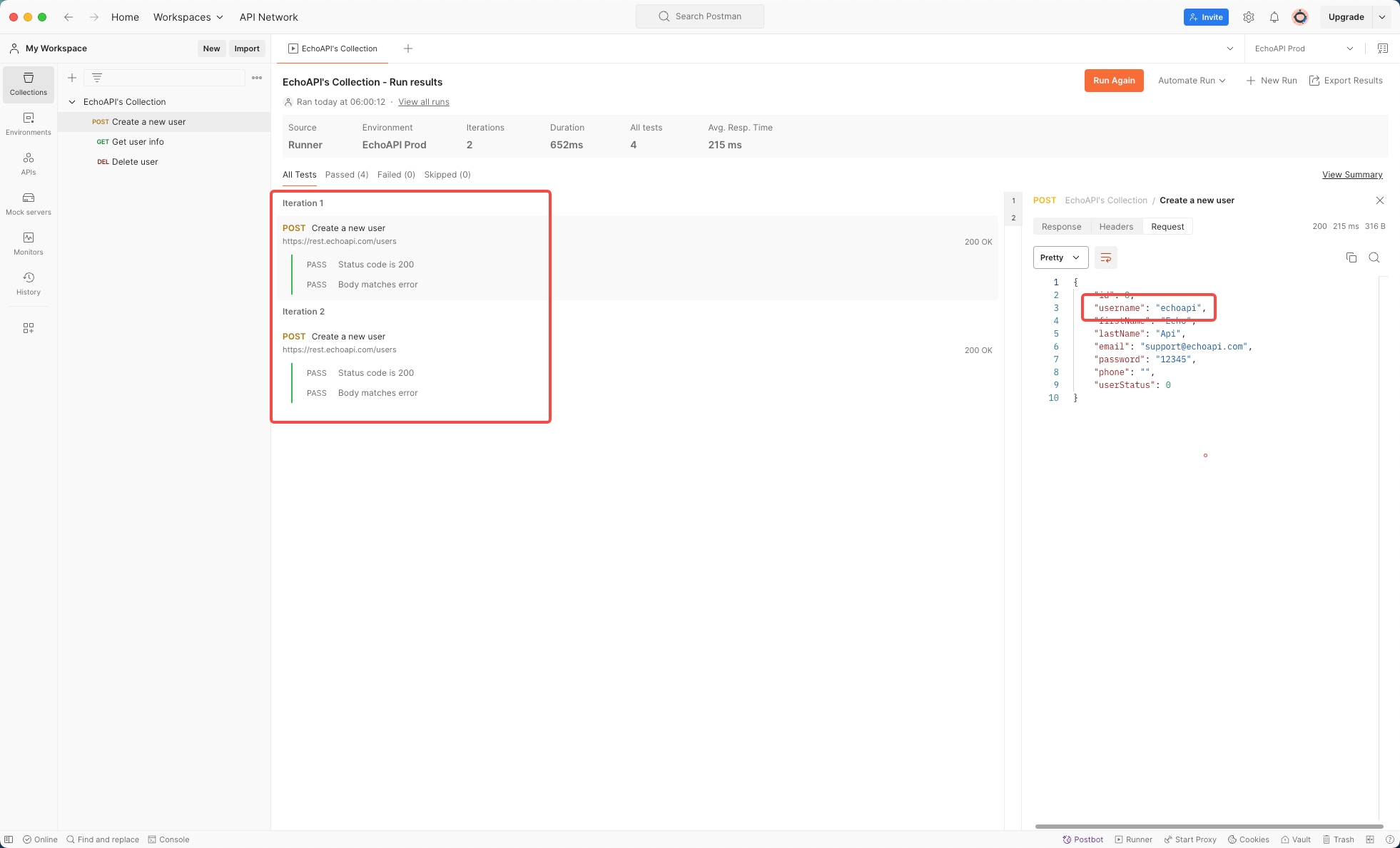The image size is (1400, 848).
Task: Click the Invite button
Action: tap(1206, 17)
